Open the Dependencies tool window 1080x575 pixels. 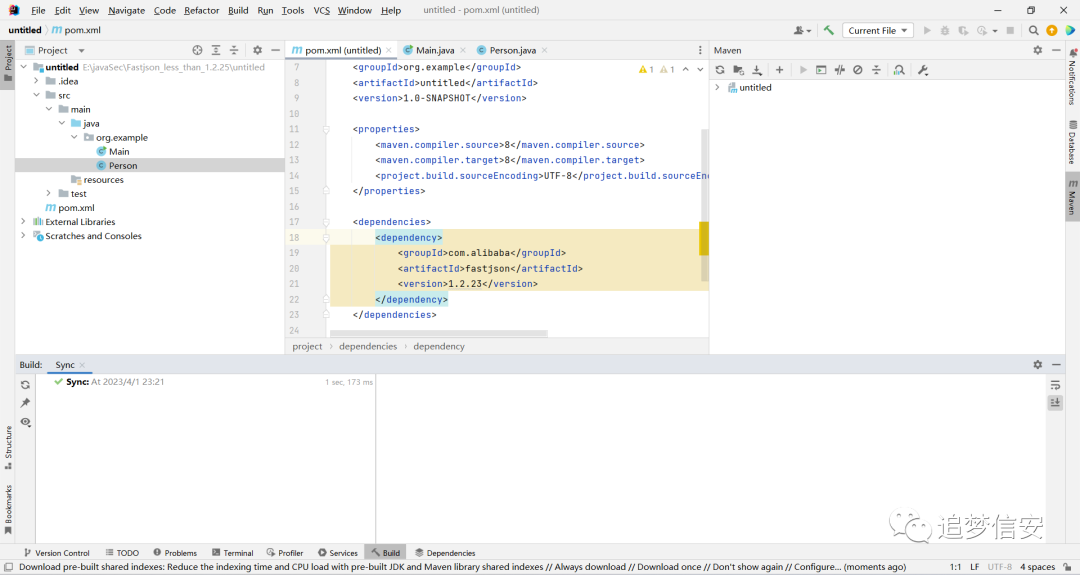(x=445, y=553)
